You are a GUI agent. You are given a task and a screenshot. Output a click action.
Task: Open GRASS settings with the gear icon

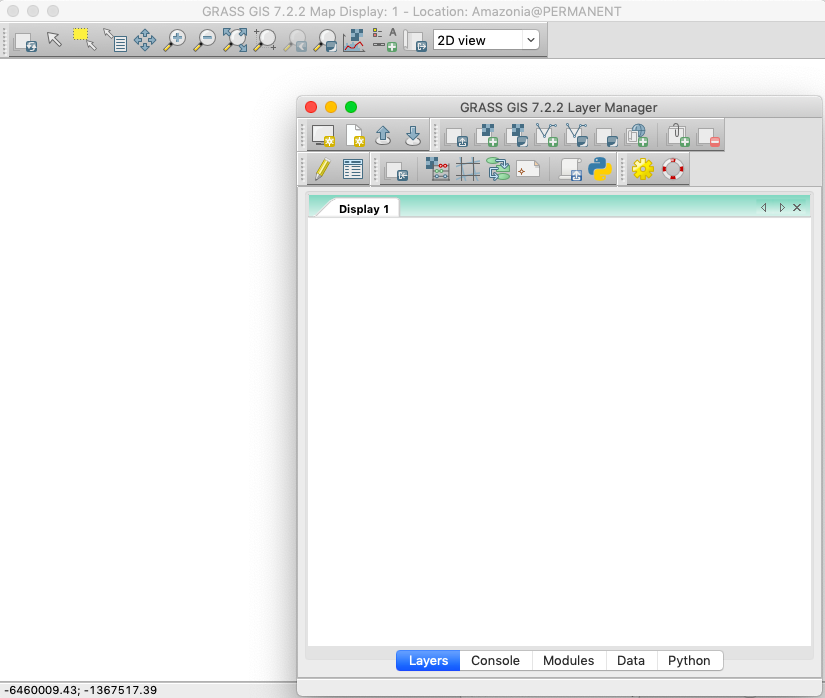642,169
